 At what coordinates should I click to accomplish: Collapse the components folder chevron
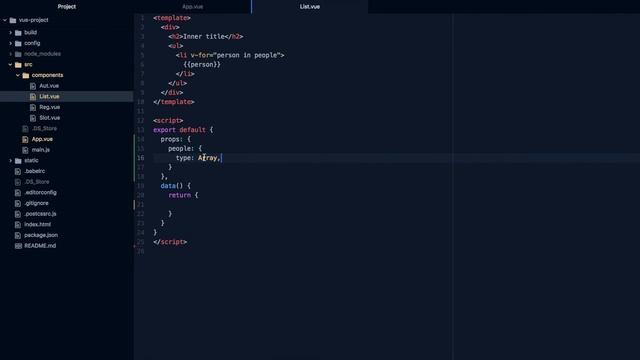coord(18,75)
